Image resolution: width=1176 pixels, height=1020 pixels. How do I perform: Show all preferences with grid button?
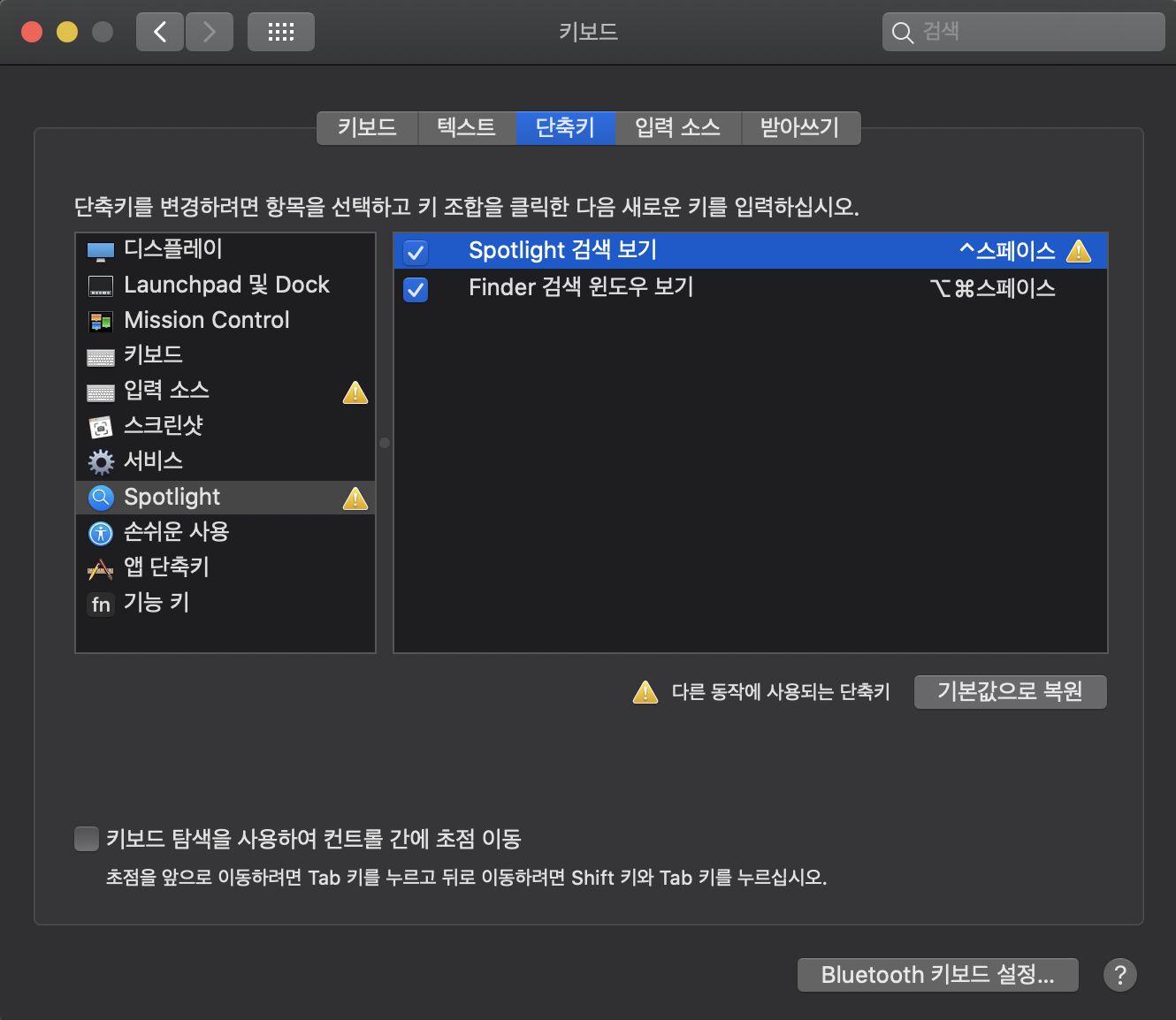(280, 33)
